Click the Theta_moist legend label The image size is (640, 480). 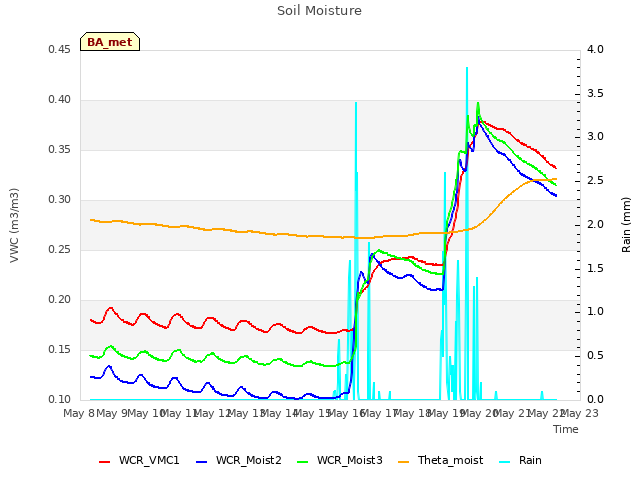click(450, 460)
